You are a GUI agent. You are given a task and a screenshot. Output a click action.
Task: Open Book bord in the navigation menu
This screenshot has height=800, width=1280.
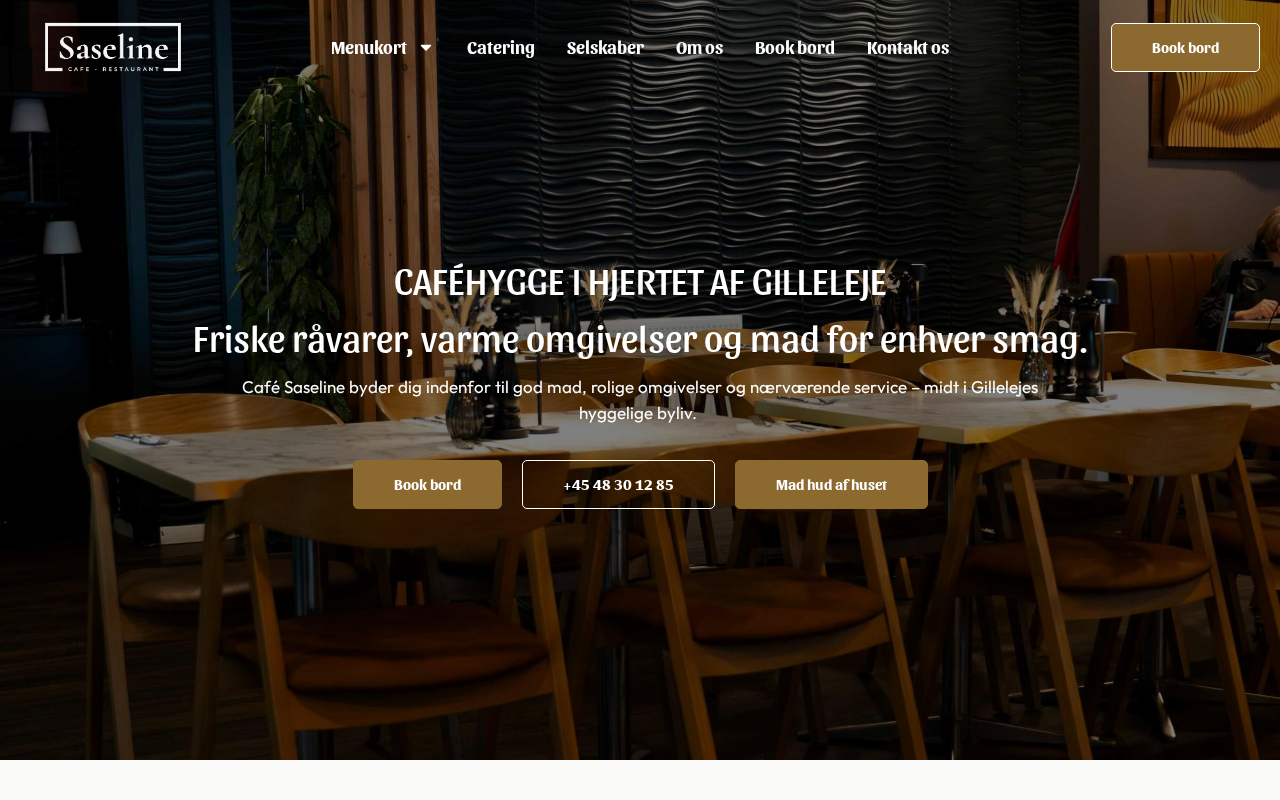795,47
